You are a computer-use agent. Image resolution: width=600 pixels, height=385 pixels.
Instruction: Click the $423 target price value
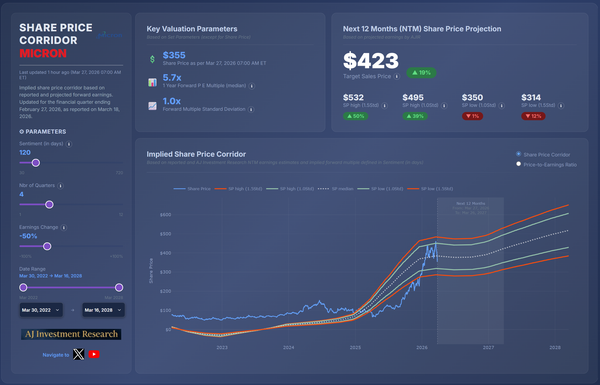click(x=371, y=61)
